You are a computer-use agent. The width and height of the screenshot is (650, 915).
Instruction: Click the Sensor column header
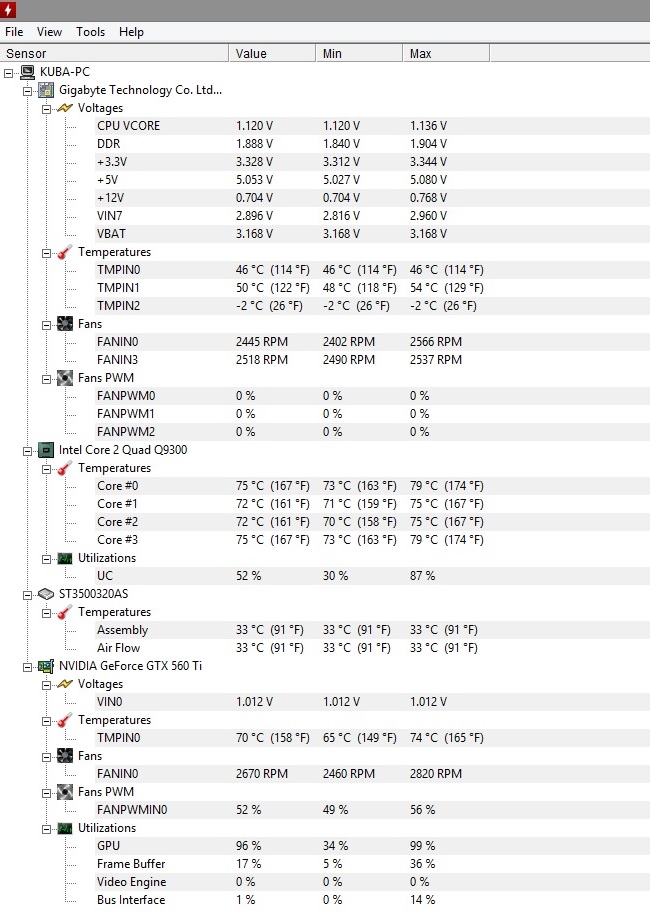coord(26,53)
